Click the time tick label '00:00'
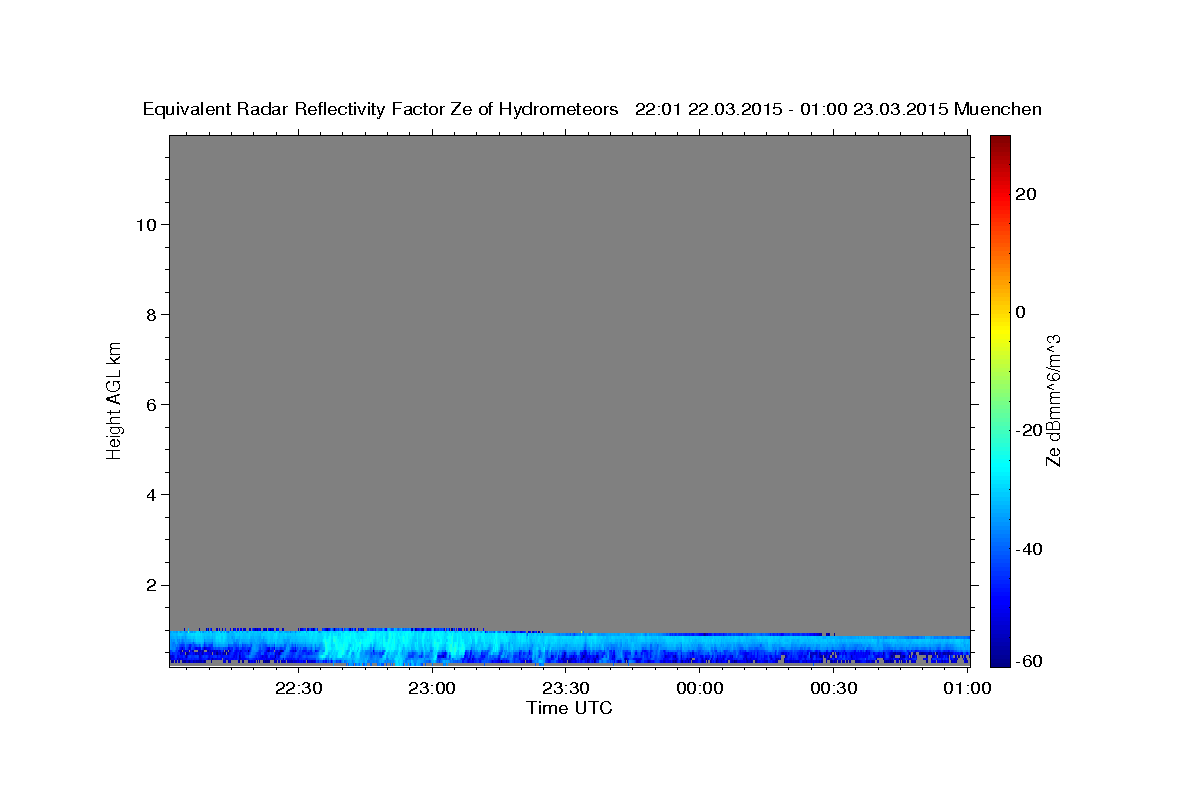This screenshot has width=1200, height=800. pyautogui.click(x=699, y=688)
